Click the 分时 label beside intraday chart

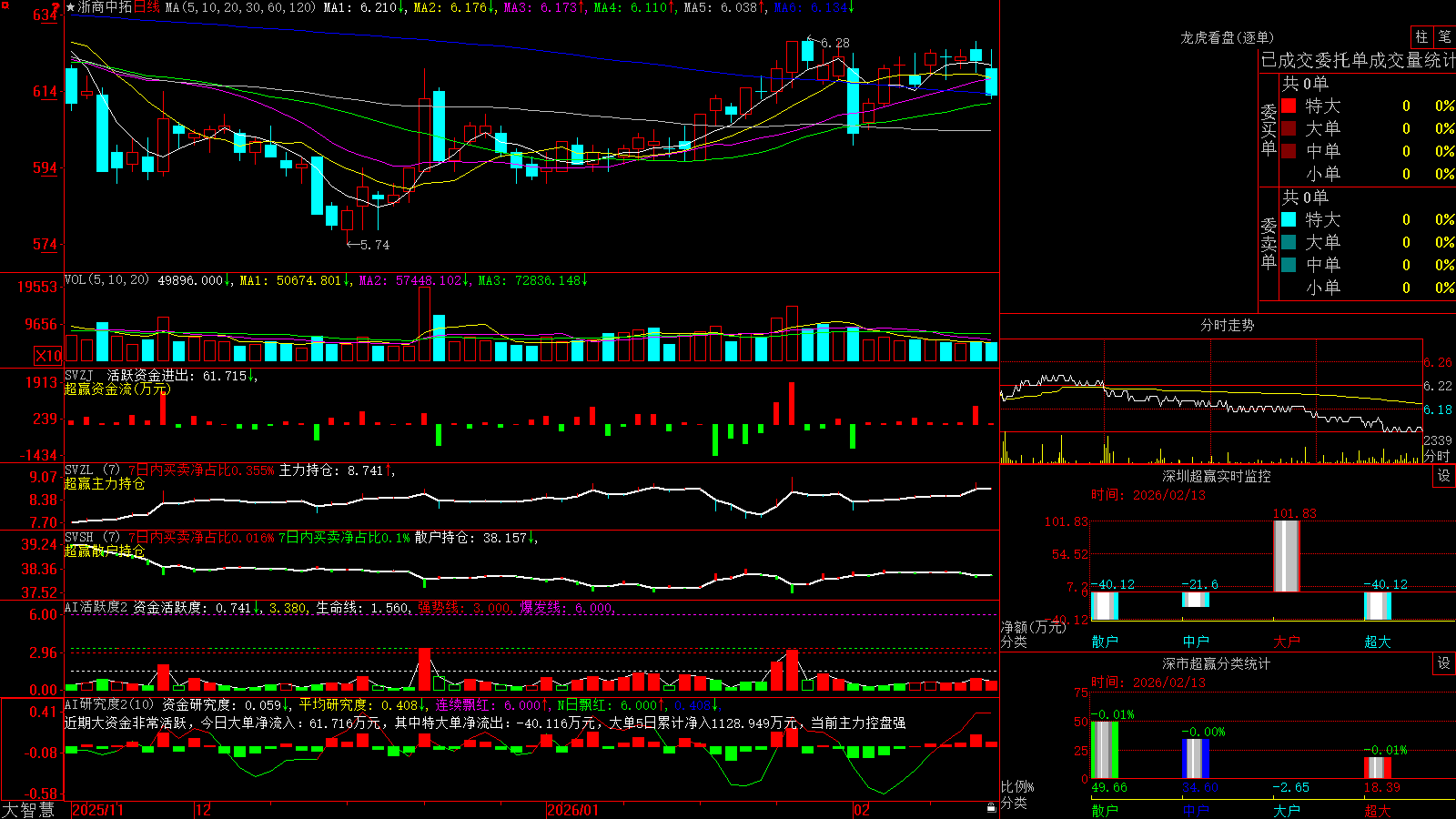[1437, 455]
